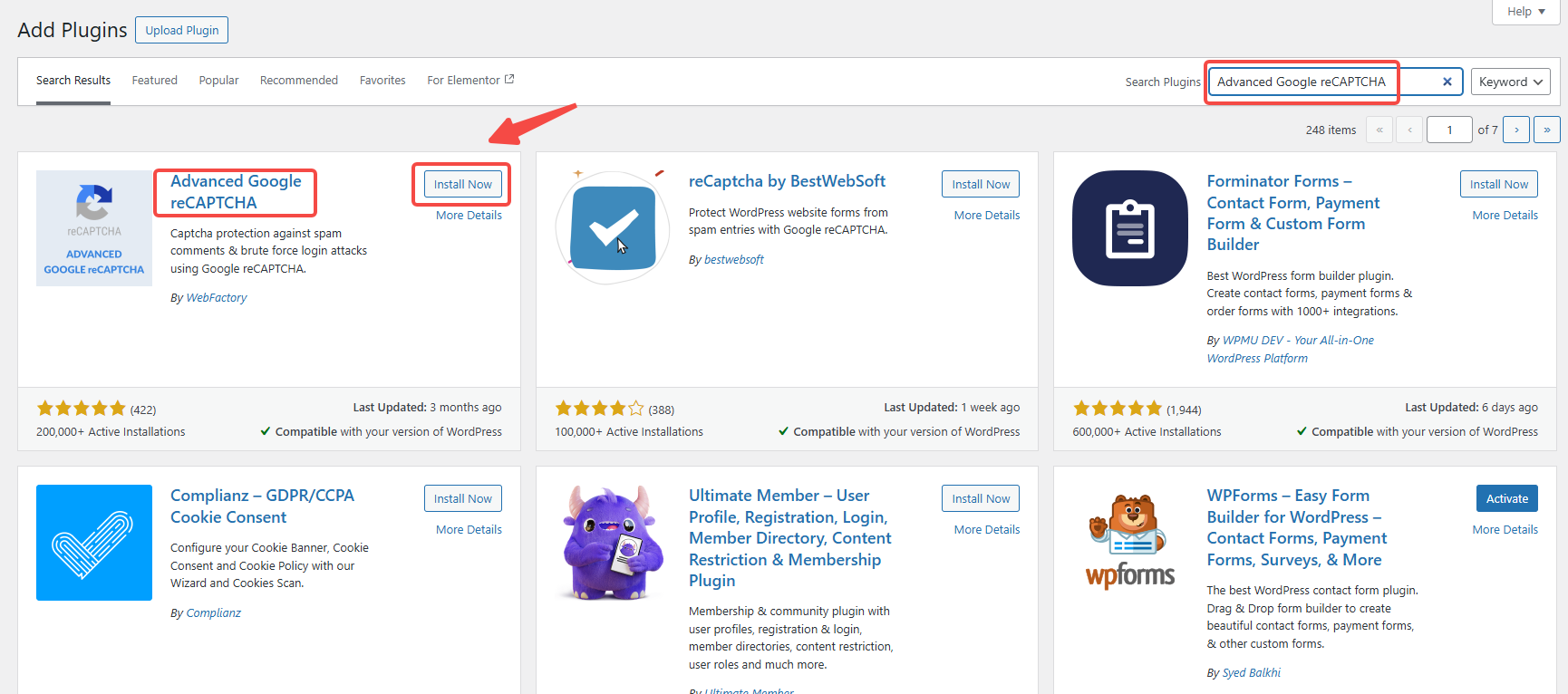Viewport: 1568px width, 694px height.
Task: Click the Complianz plugin logo icon
Action: pos(94,543)
